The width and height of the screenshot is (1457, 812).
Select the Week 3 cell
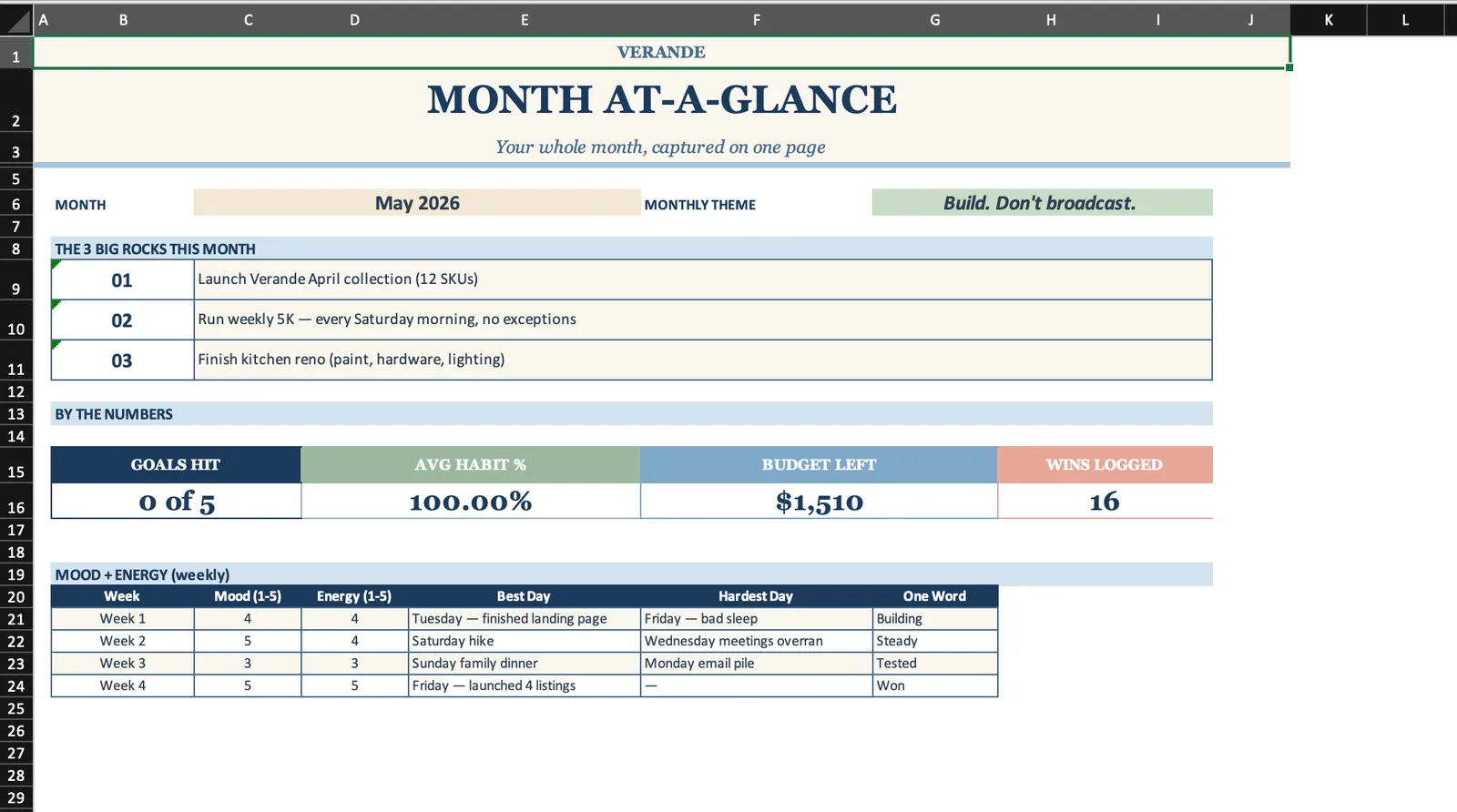coord(122,664)
